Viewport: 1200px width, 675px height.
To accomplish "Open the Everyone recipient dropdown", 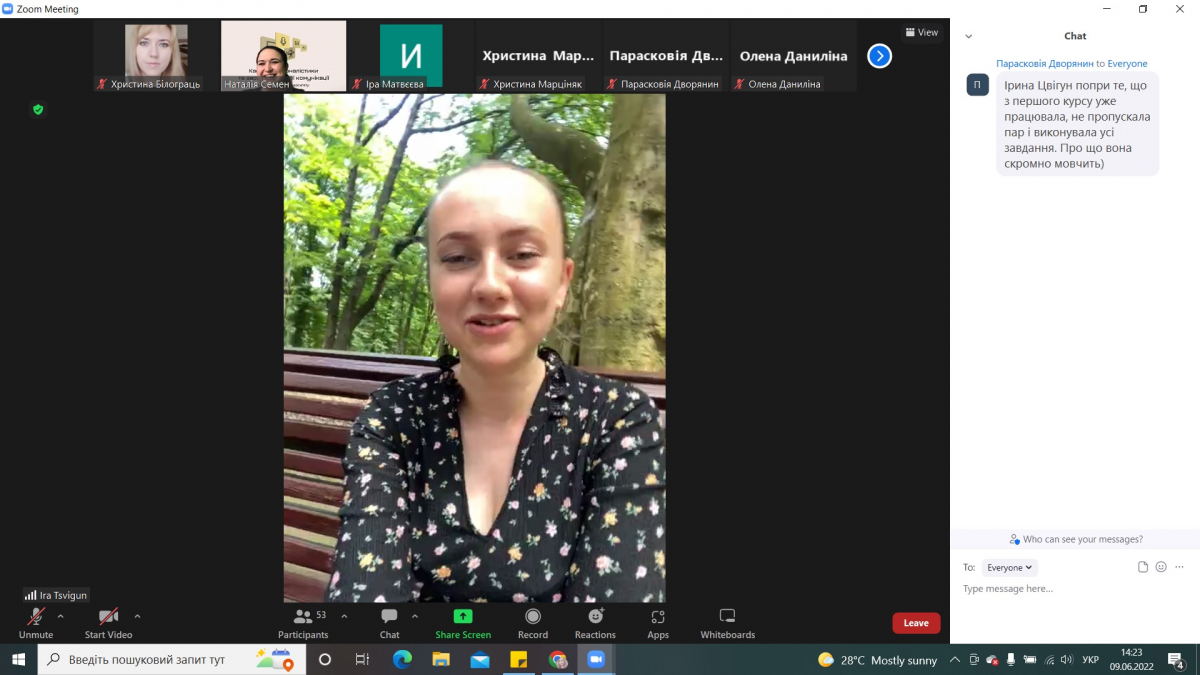I will point(1009,567).
